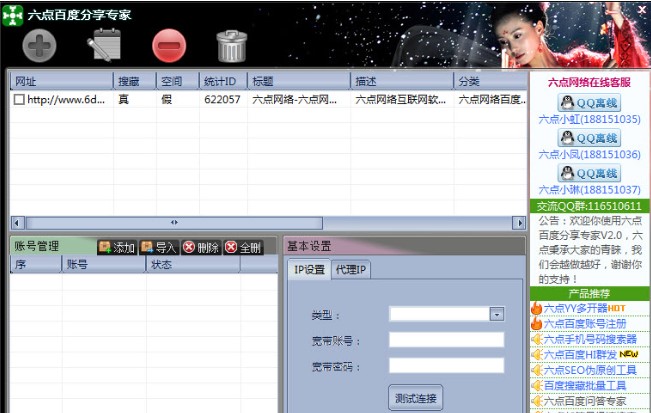Focus the 宽带账号 input field
The height and width of the screenshot is (413, 651).
[x=446, y=340]
